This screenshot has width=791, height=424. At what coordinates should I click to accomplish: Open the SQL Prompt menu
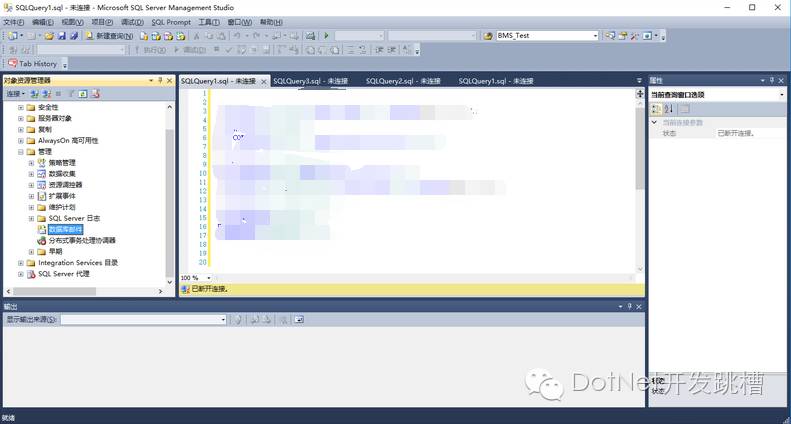171,22
